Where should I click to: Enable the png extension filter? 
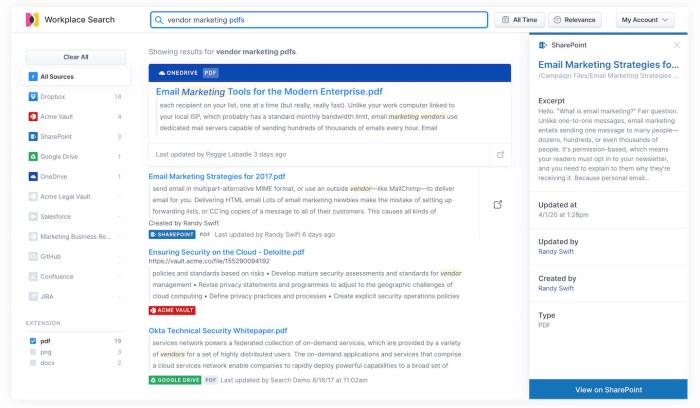click(x=33, y=352)
